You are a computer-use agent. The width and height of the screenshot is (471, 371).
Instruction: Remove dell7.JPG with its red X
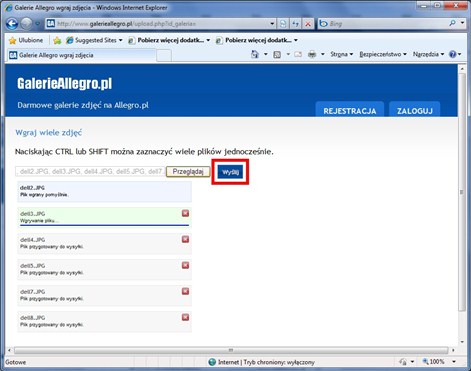point(185,291)
